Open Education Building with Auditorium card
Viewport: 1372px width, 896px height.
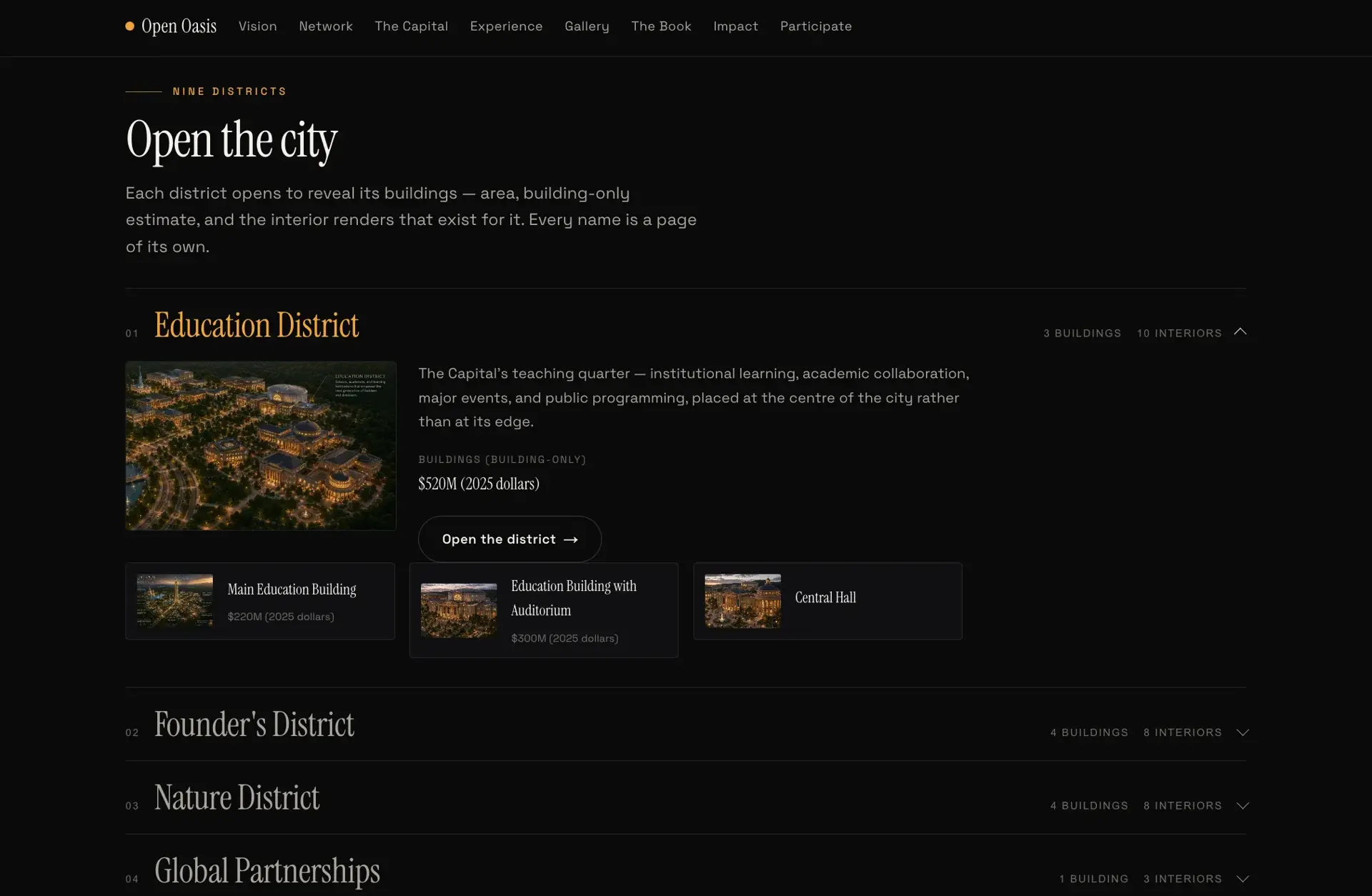point(544,610)
